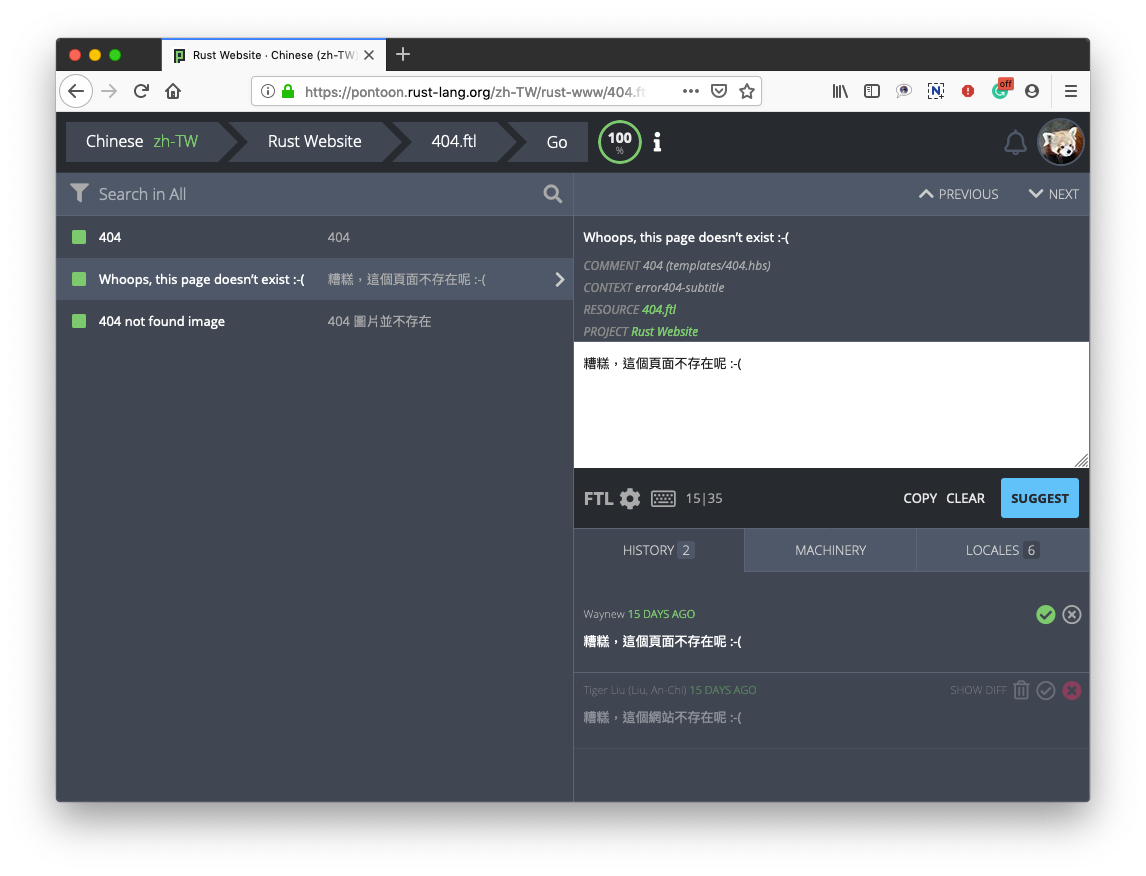Viewport: 1146px width, 876px height.
Task: Open the notifications bell
Action: point(1015,142)
